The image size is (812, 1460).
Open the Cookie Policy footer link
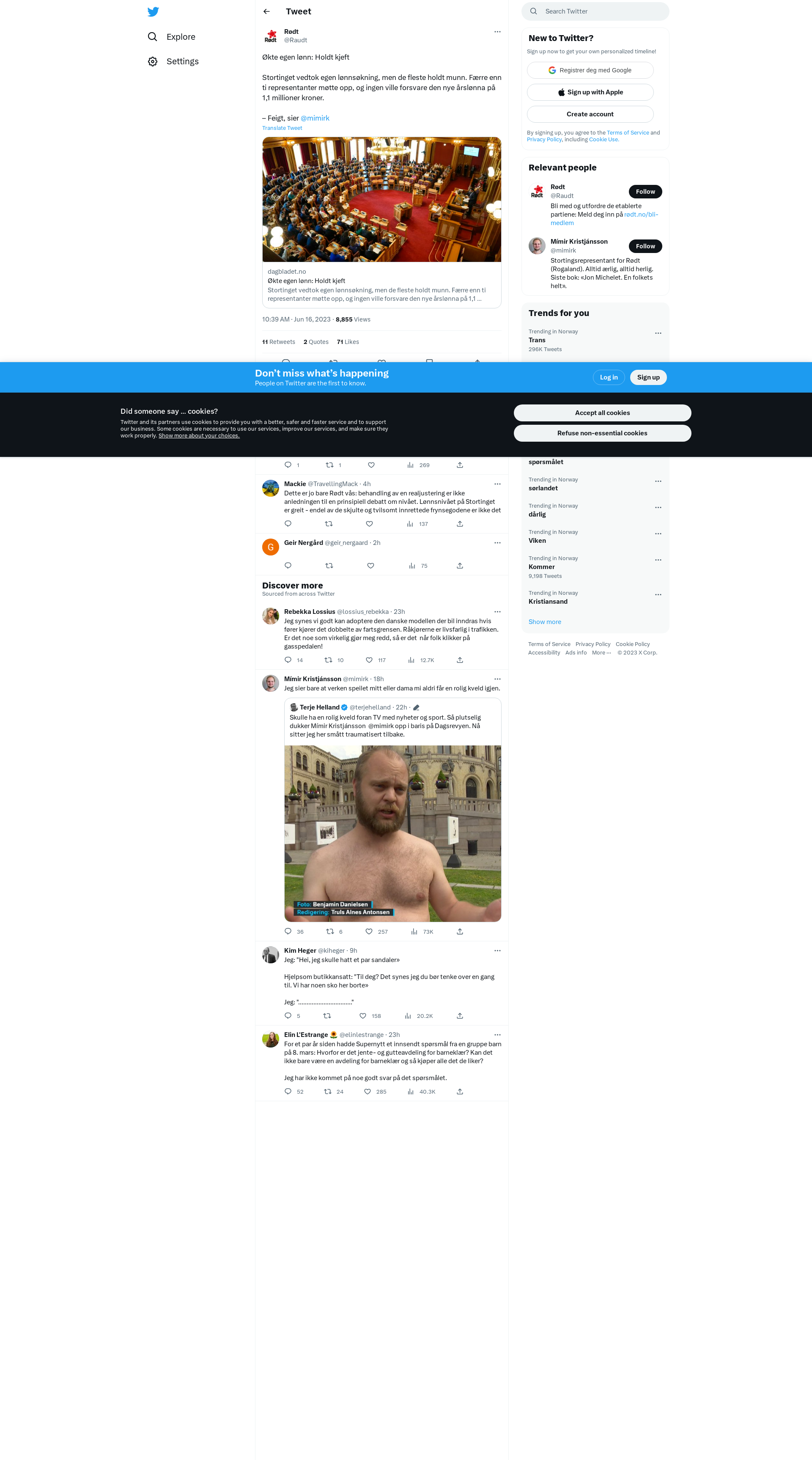pos(632,644)
